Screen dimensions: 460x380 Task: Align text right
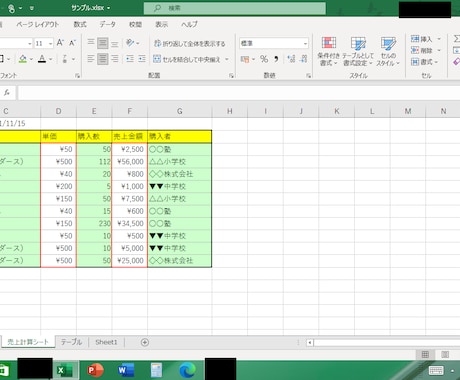pos(115,59)
